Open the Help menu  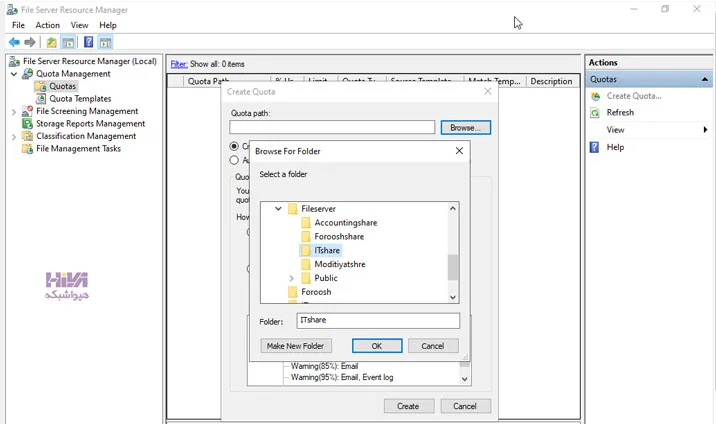click(108, 25)
